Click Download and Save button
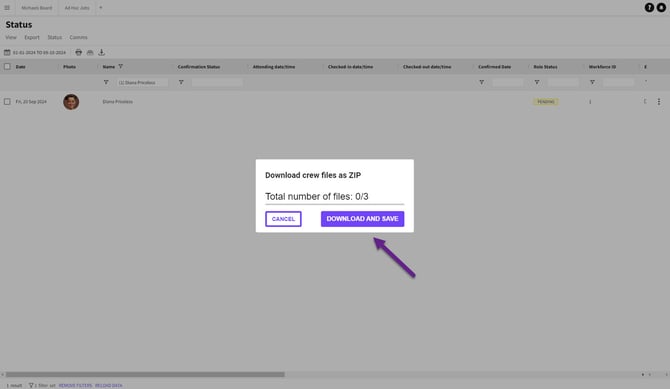670x389 pixels. tap(362, 219)
